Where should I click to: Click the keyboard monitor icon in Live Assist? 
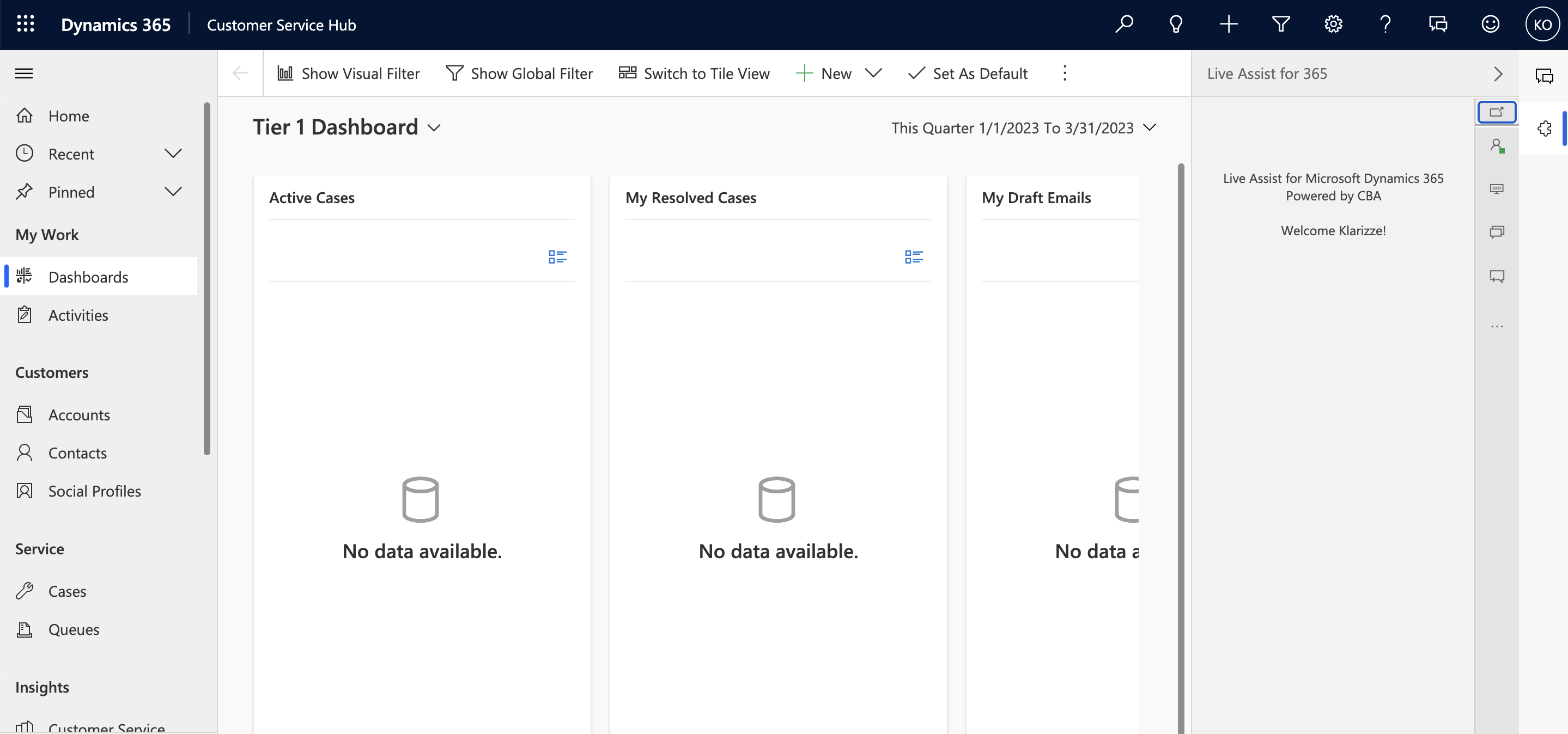1497,188
